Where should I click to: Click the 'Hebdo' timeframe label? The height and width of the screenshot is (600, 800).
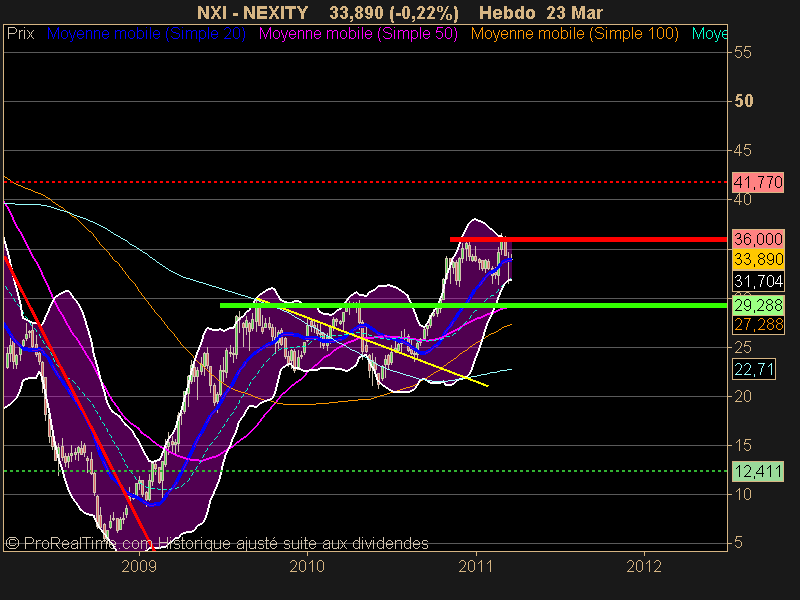(507, 12)
